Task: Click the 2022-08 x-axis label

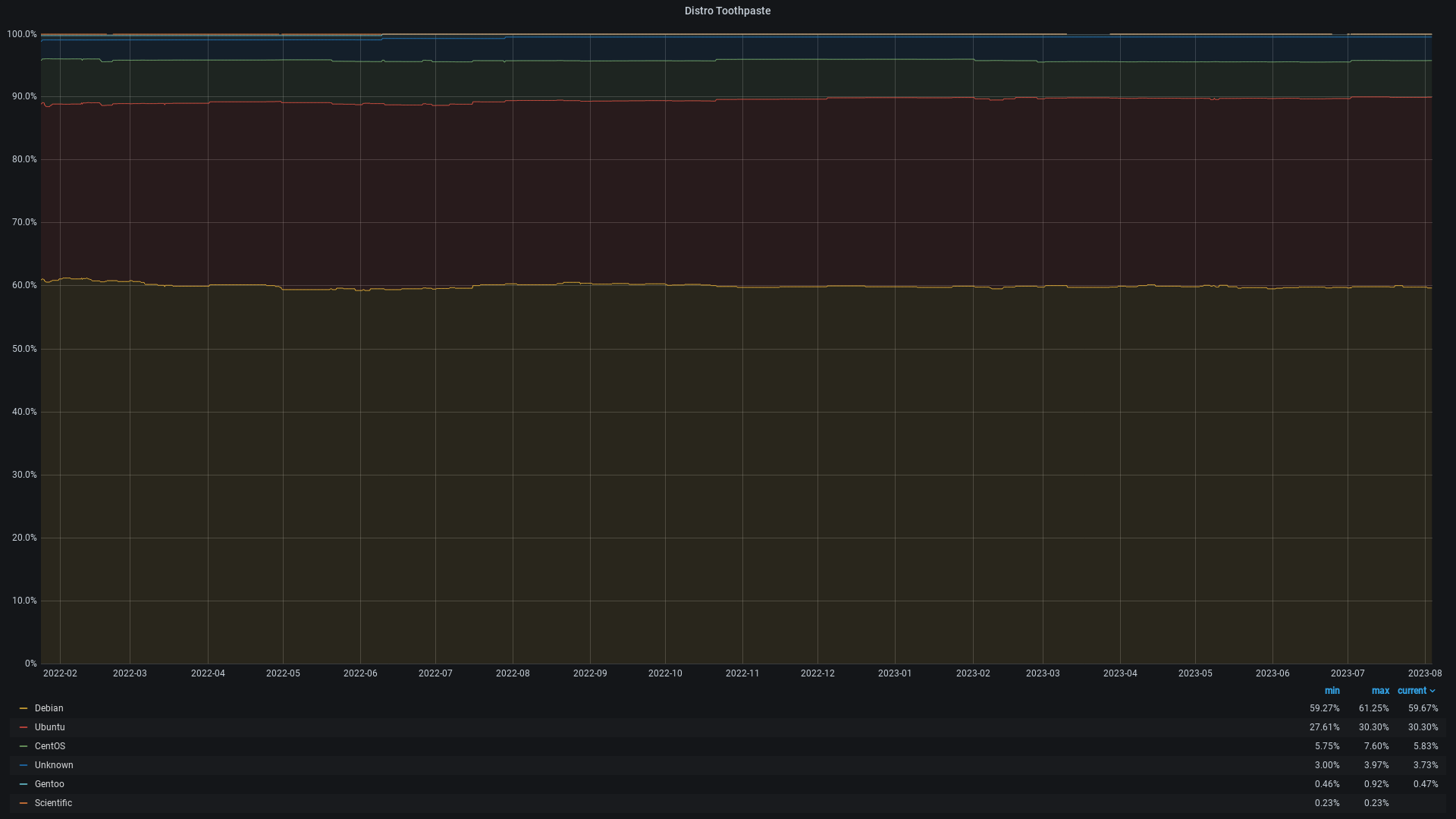Action: point(513,673)
